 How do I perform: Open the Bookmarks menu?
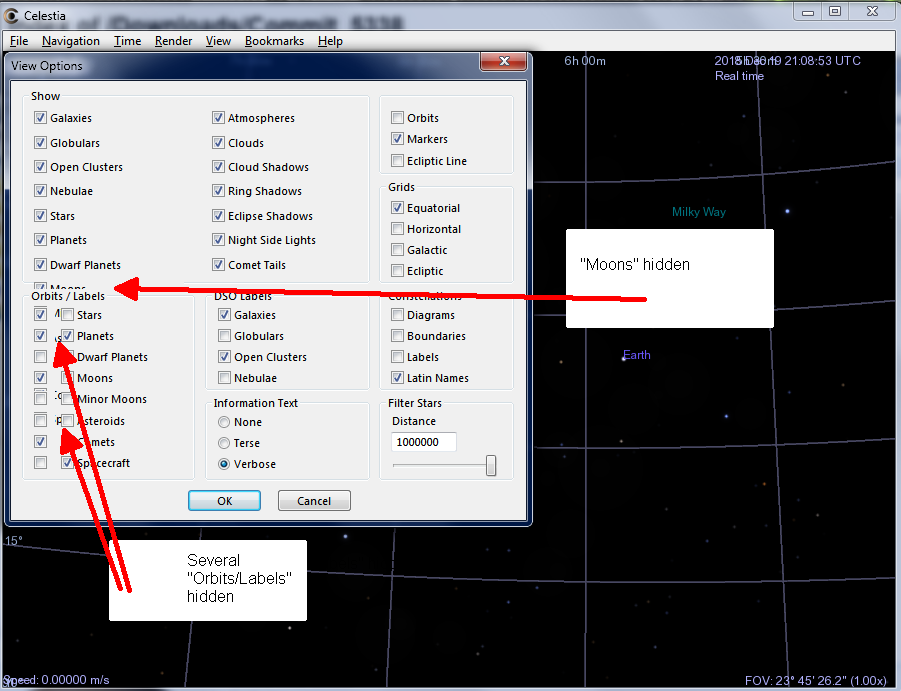[274, 41]
